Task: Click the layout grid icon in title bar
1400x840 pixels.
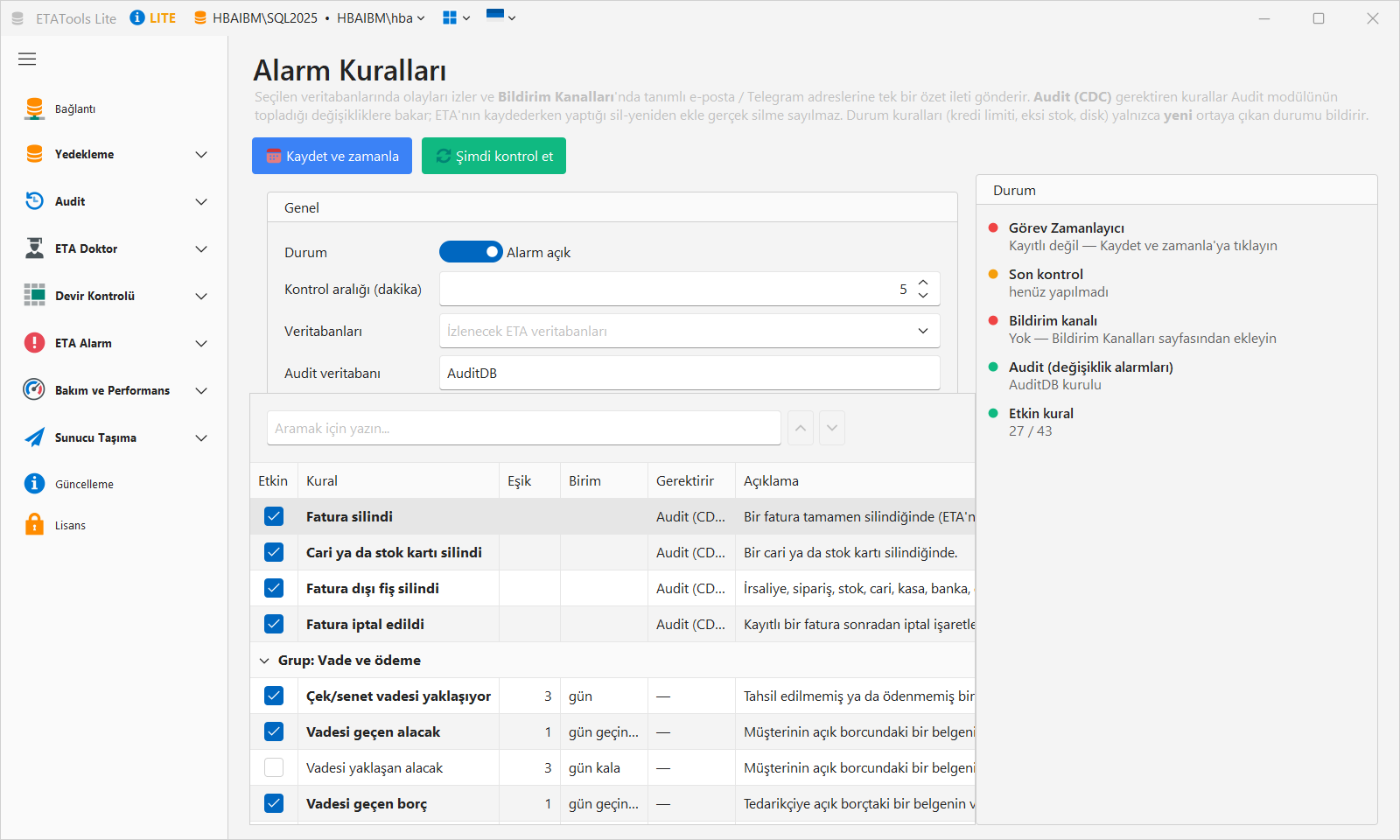Action: coord(450,17)
